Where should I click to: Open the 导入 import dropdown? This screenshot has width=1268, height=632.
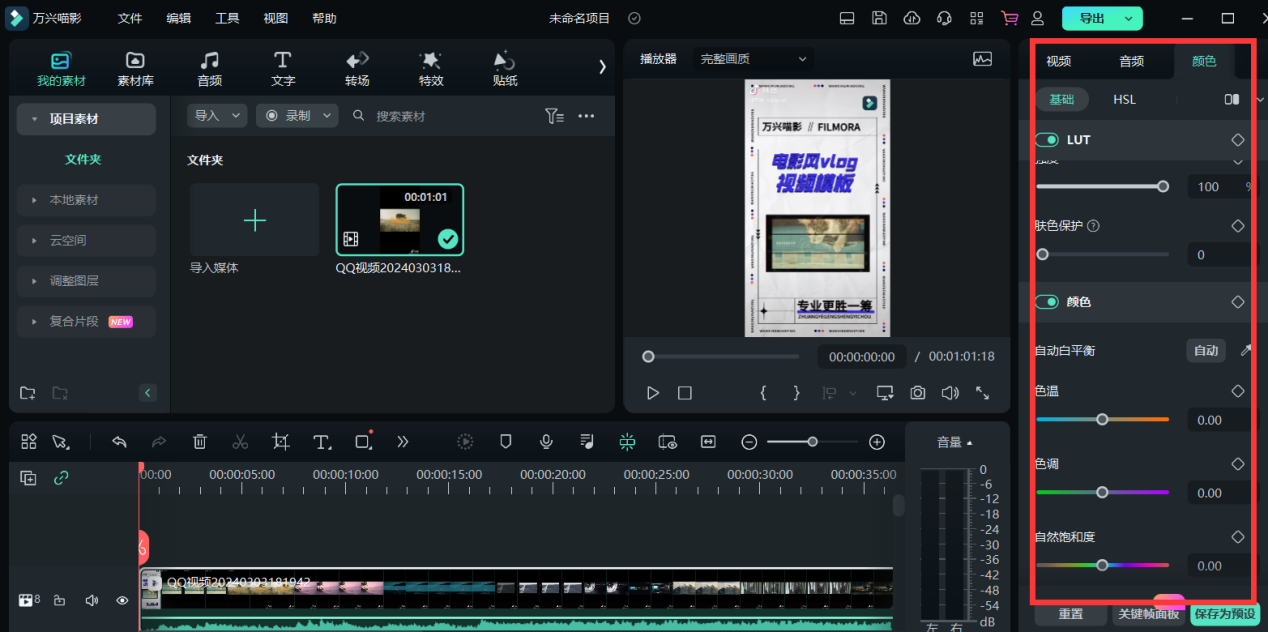217,116
